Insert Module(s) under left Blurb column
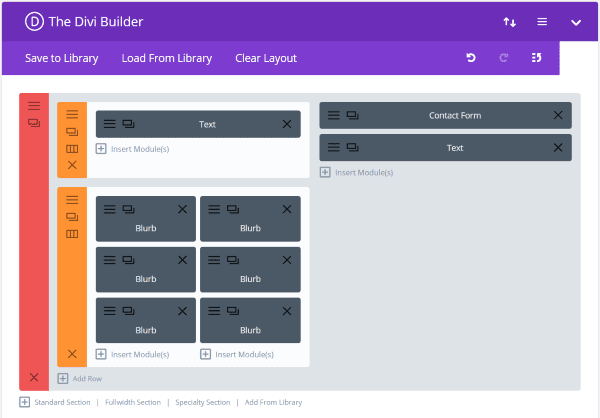The height and width of the screenshot is (418, 600). click(132, 354)
